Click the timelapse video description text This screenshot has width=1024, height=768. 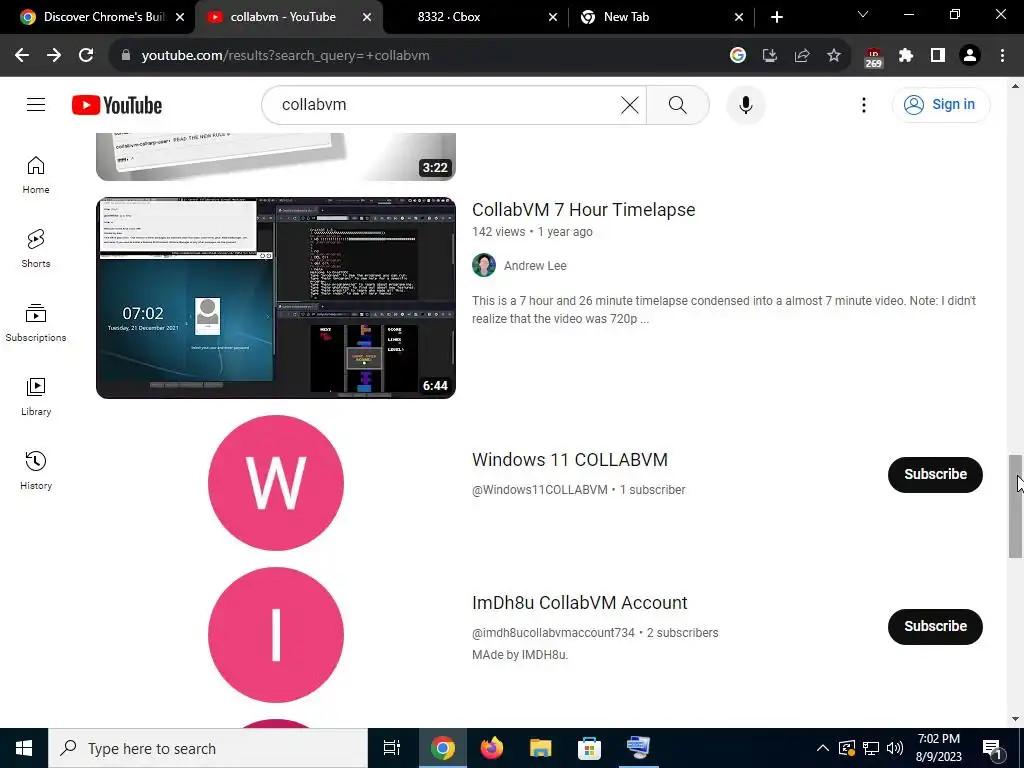coord(724,310)
